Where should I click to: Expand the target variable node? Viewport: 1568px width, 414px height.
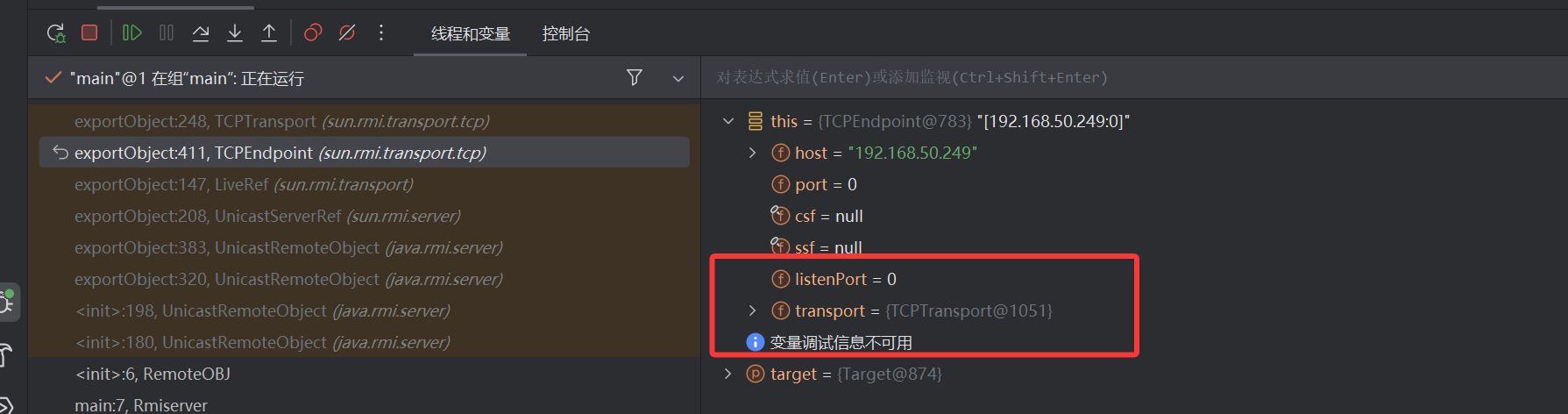tap(728, 374)
